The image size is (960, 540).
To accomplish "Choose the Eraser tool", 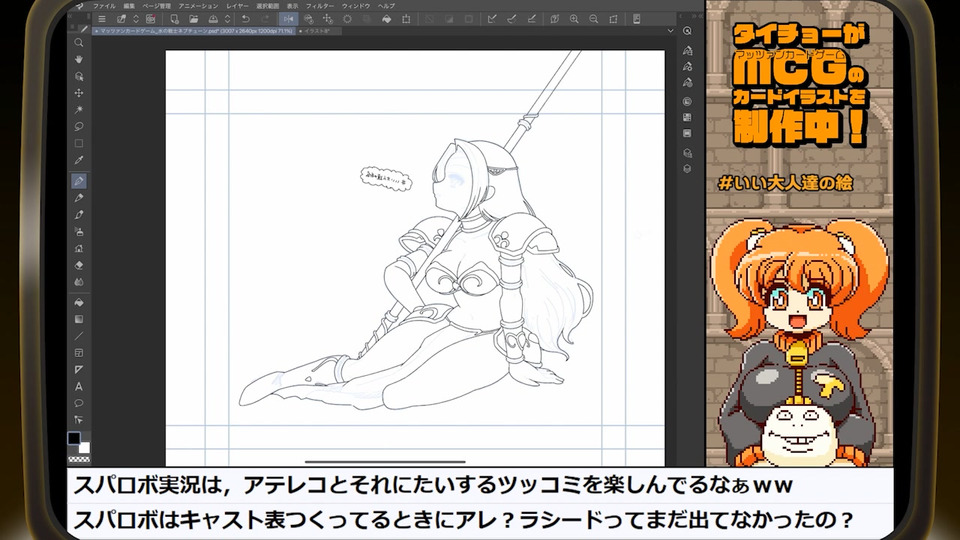I will [x=79, y=265].
